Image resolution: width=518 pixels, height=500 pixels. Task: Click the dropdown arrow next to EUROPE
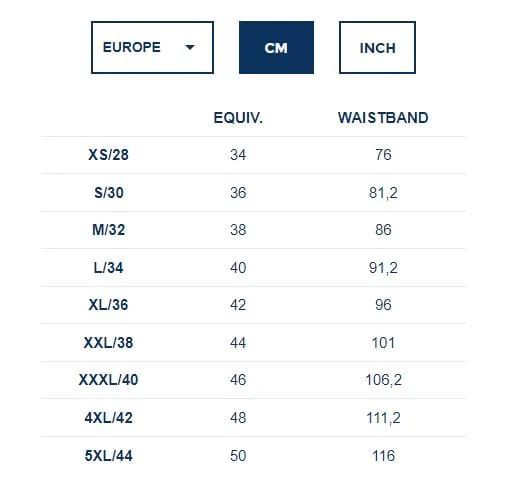tap(190, 47)
